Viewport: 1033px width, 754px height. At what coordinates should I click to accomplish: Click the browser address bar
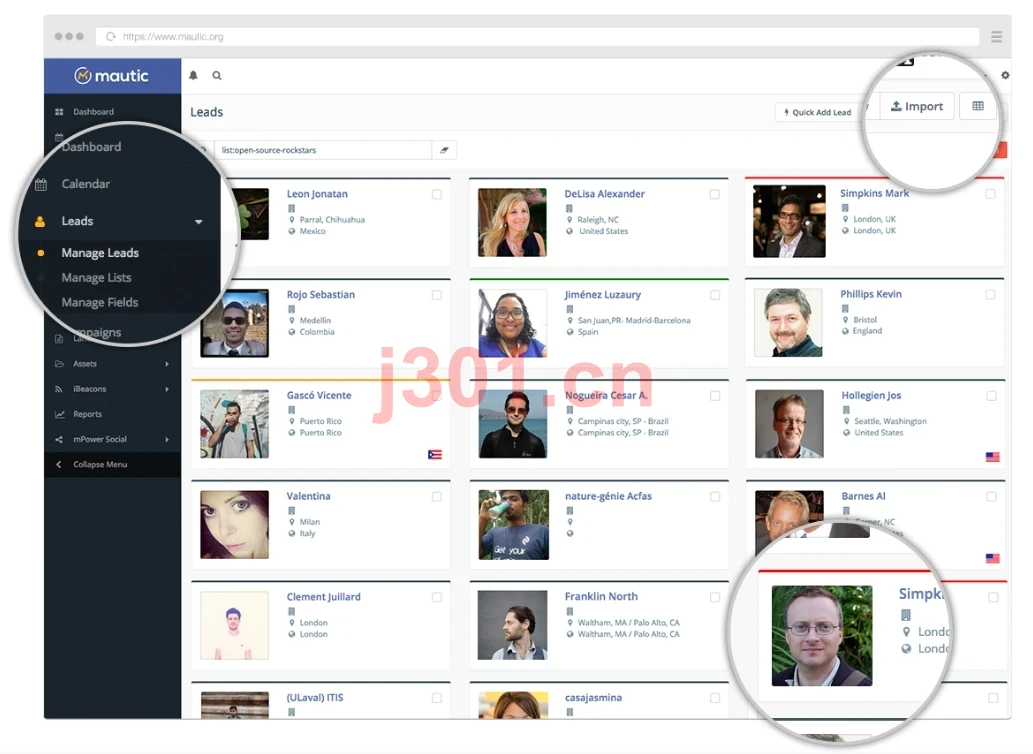538,36
